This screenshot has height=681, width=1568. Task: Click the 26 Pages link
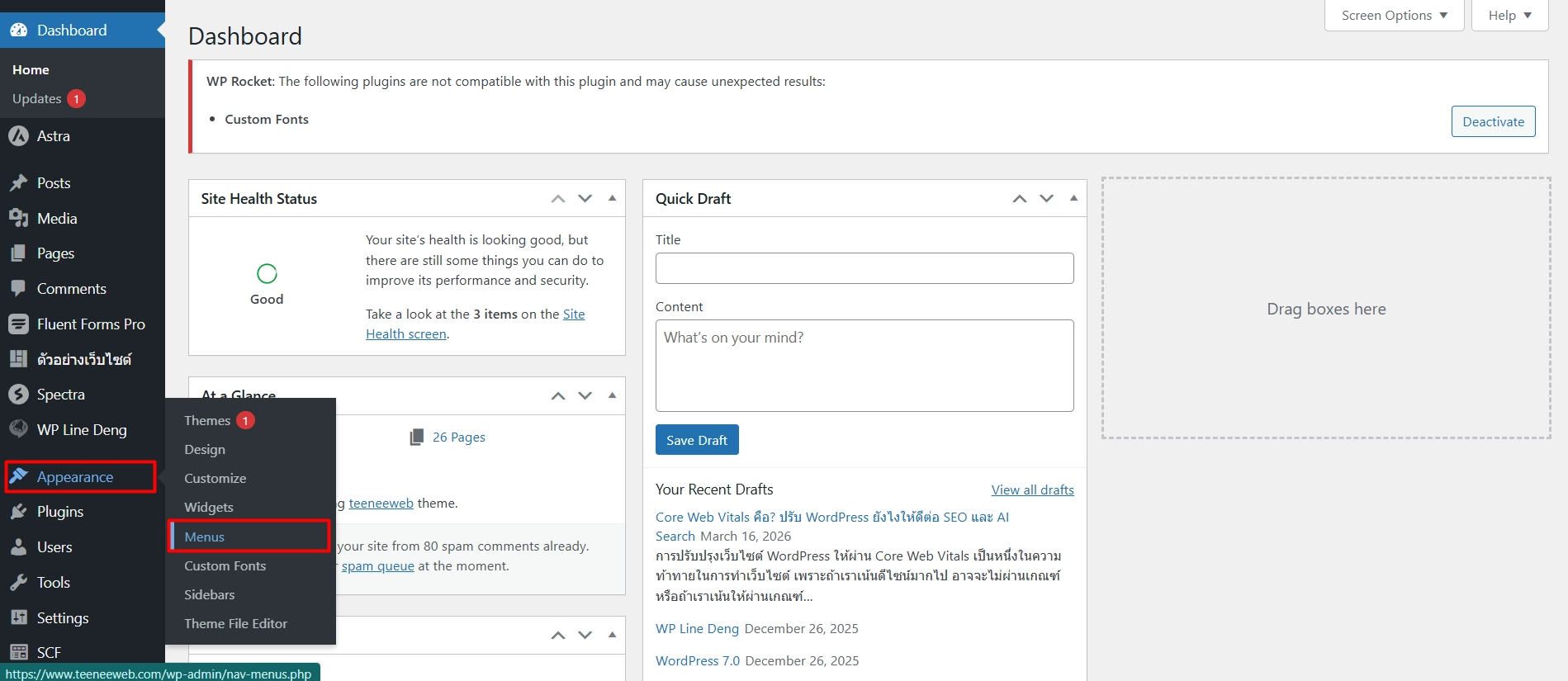459,437
